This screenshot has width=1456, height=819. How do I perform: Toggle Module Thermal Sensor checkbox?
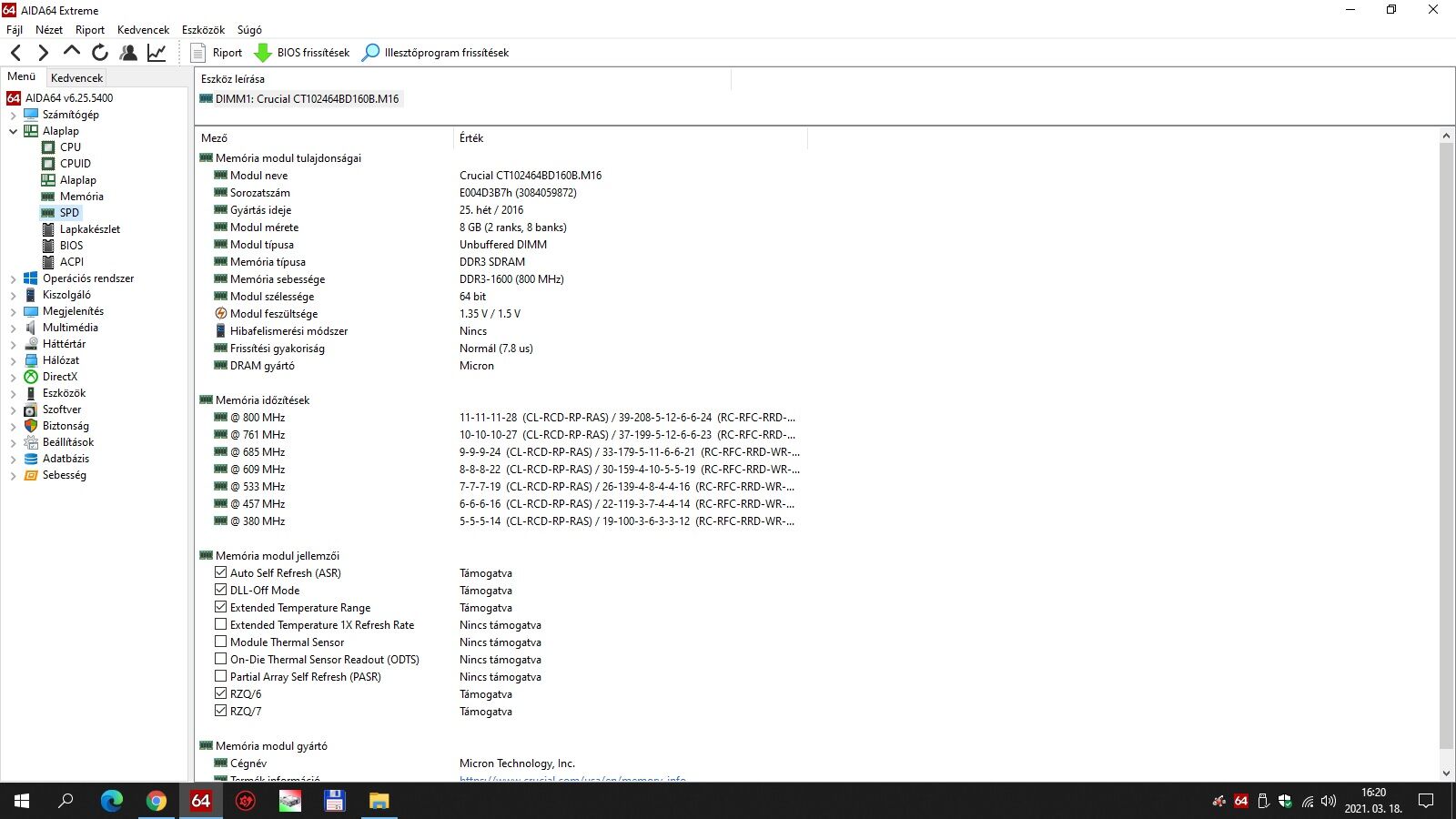[220, 642]
